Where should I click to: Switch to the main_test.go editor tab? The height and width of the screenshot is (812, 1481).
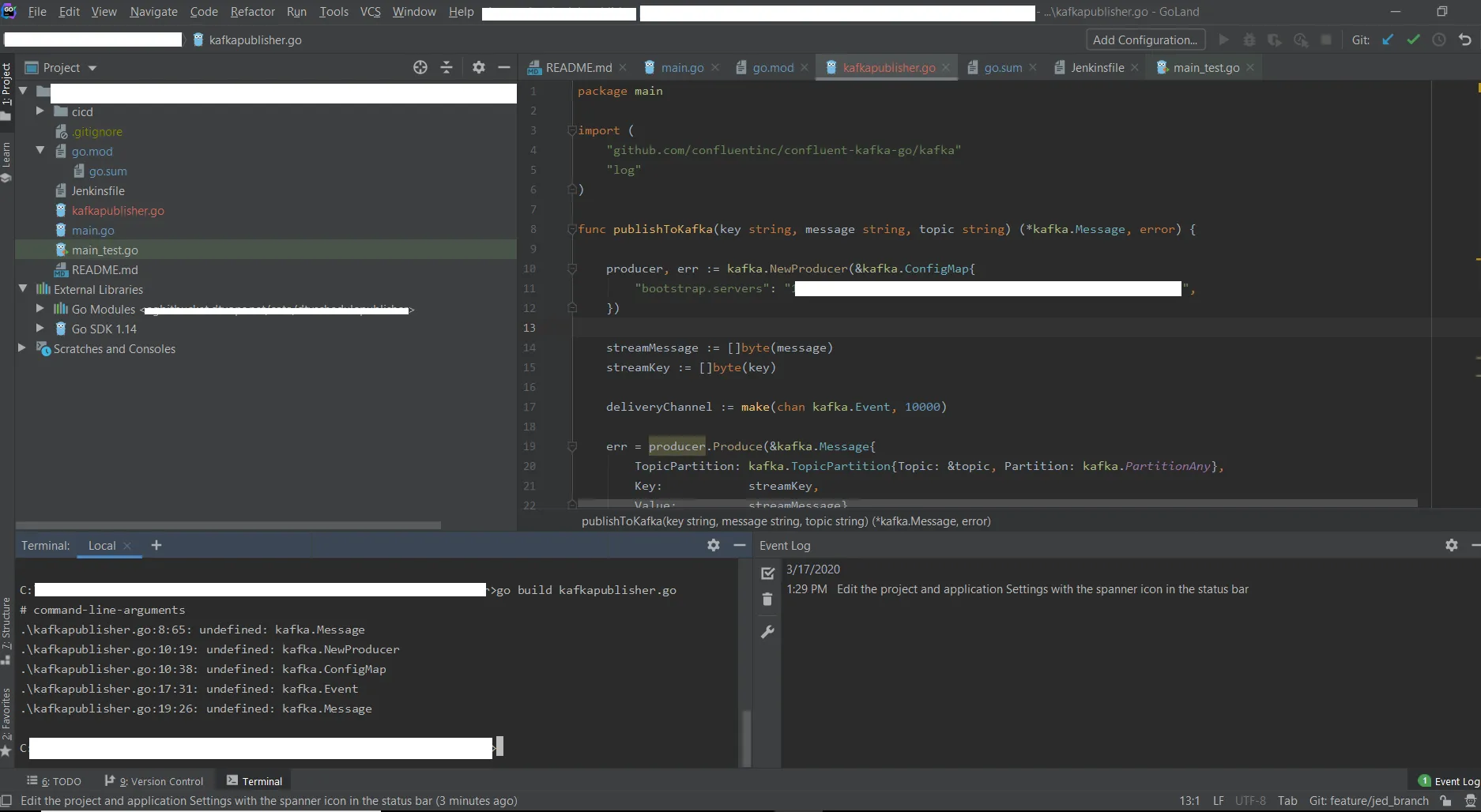pyautogui.click(x=1205, y=68)
